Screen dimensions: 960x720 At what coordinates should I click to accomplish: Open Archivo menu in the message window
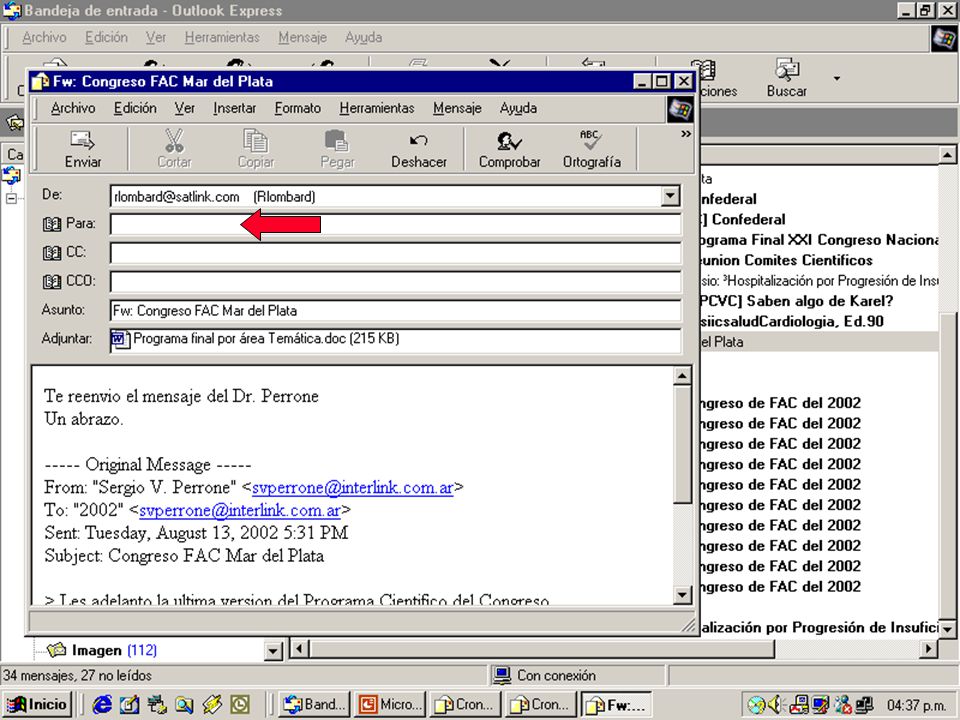click(73, 108)
